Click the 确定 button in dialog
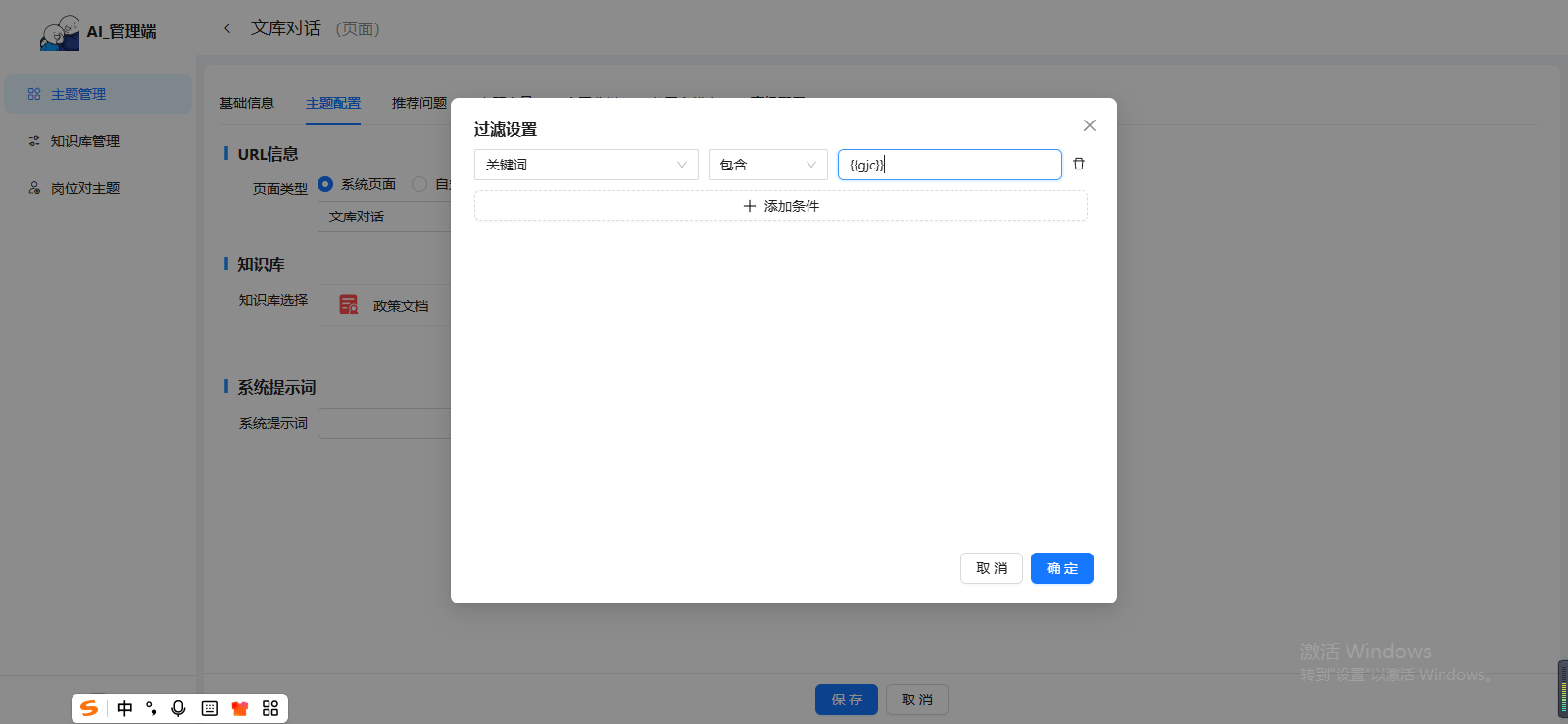Image resolution: width=1568 pixels, height=724 pixels. click(x=1061, y=568)
